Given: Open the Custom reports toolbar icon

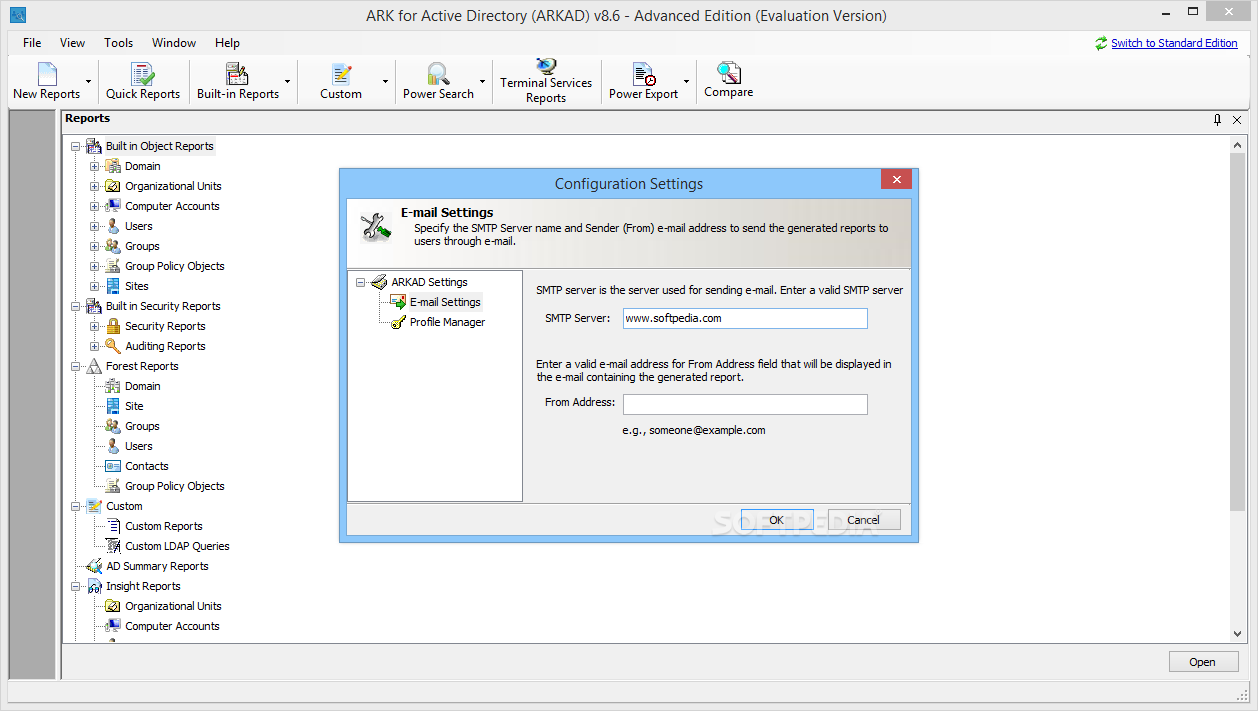Looking at the screenshot, I should [341, 74].
